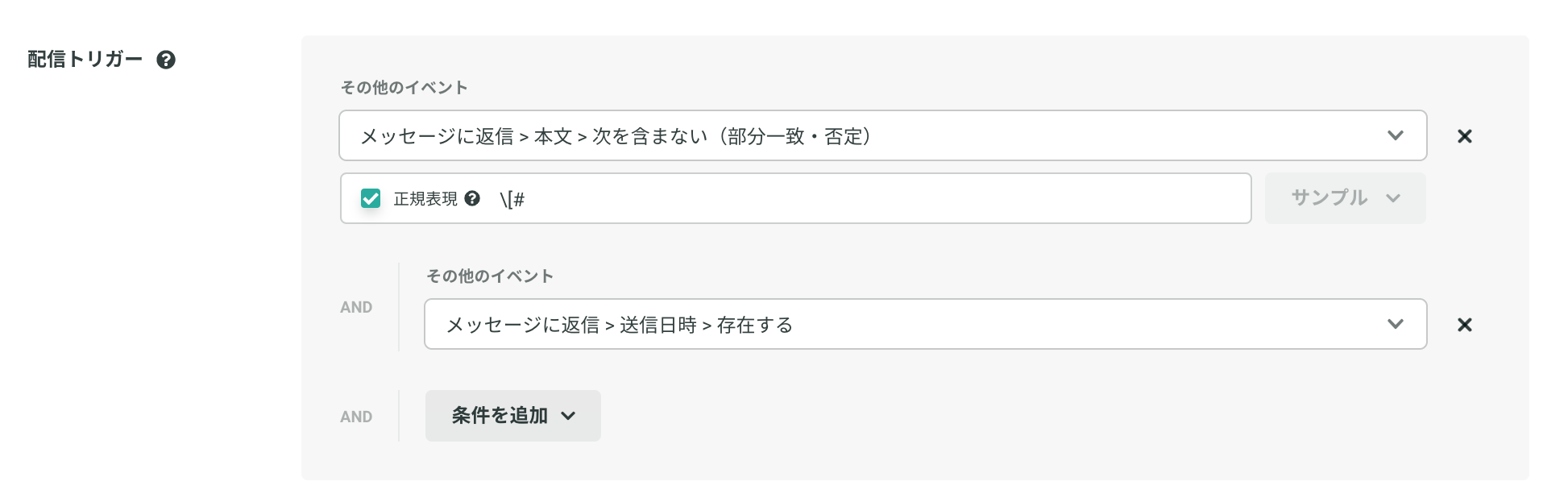Click the chevron arrow on 条件を追加
Image resolution: width=1568 pixels, height=498 pixels.
568,416
